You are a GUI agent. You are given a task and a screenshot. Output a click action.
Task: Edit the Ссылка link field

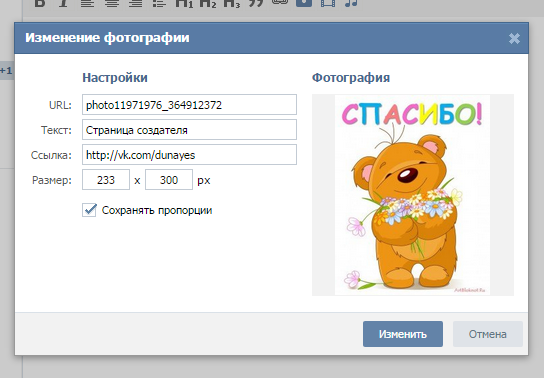[x=189, y=154]
